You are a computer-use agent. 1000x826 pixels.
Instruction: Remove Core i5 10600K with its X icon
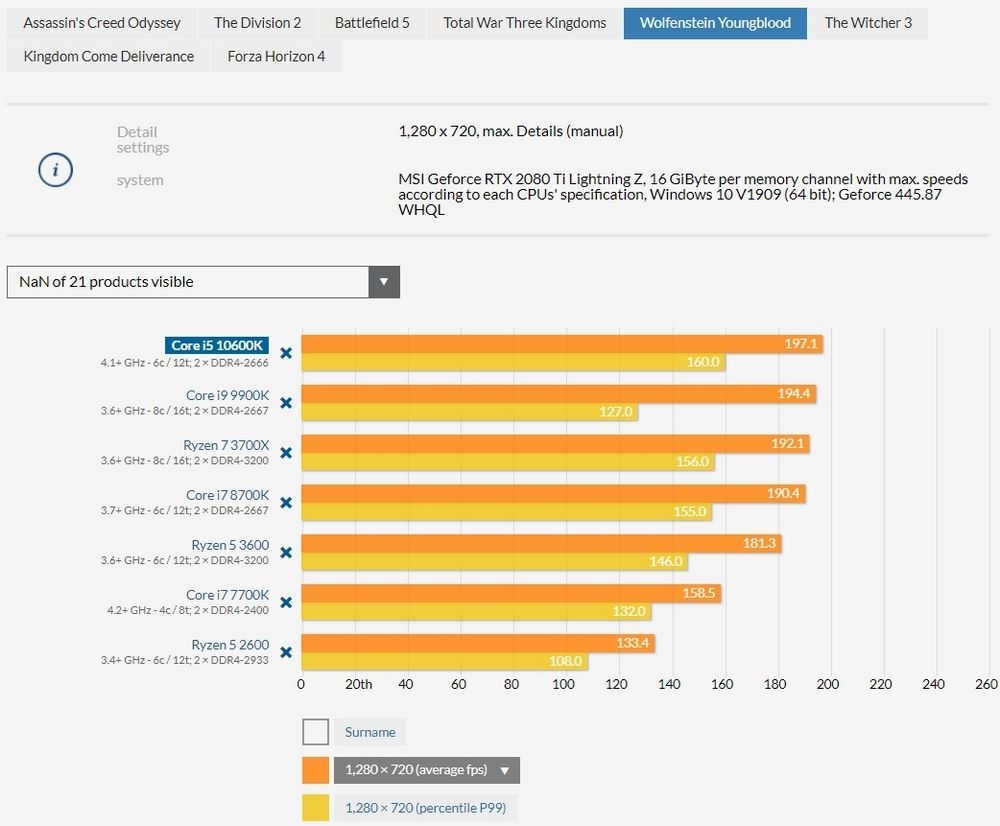pos(286,353)
